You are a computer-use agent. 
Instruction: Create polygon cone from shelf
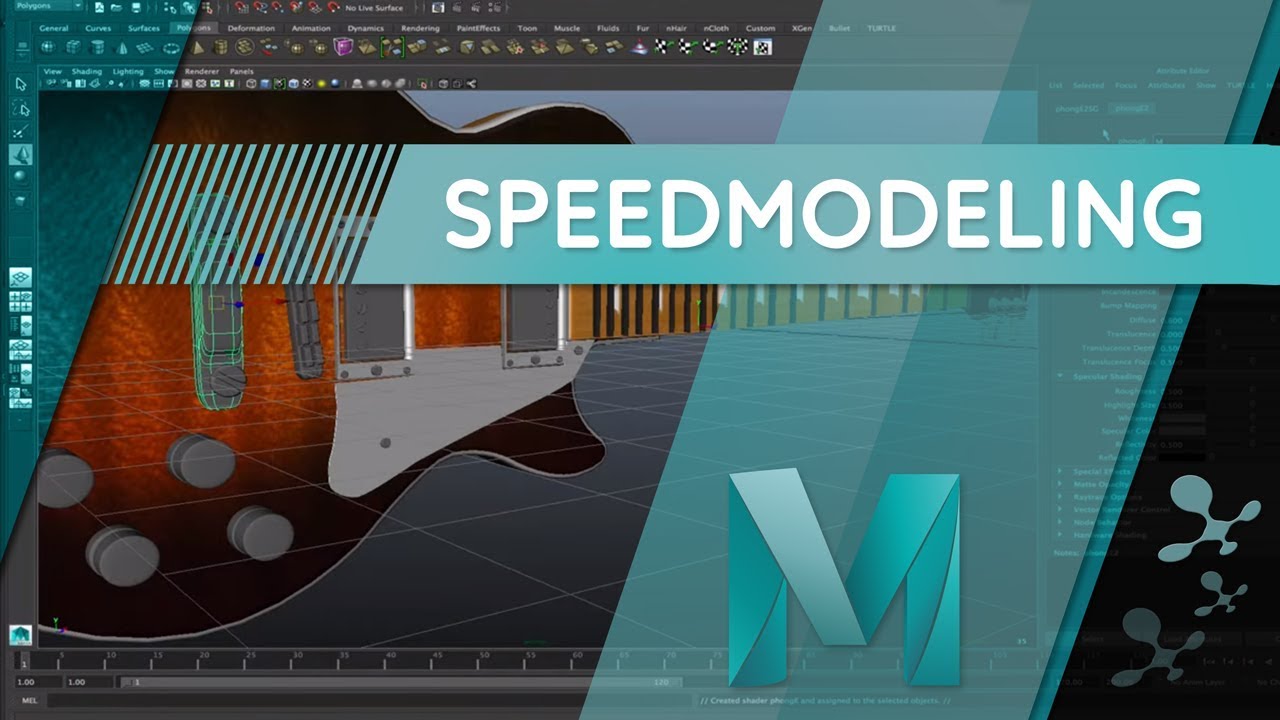point(121,47)
